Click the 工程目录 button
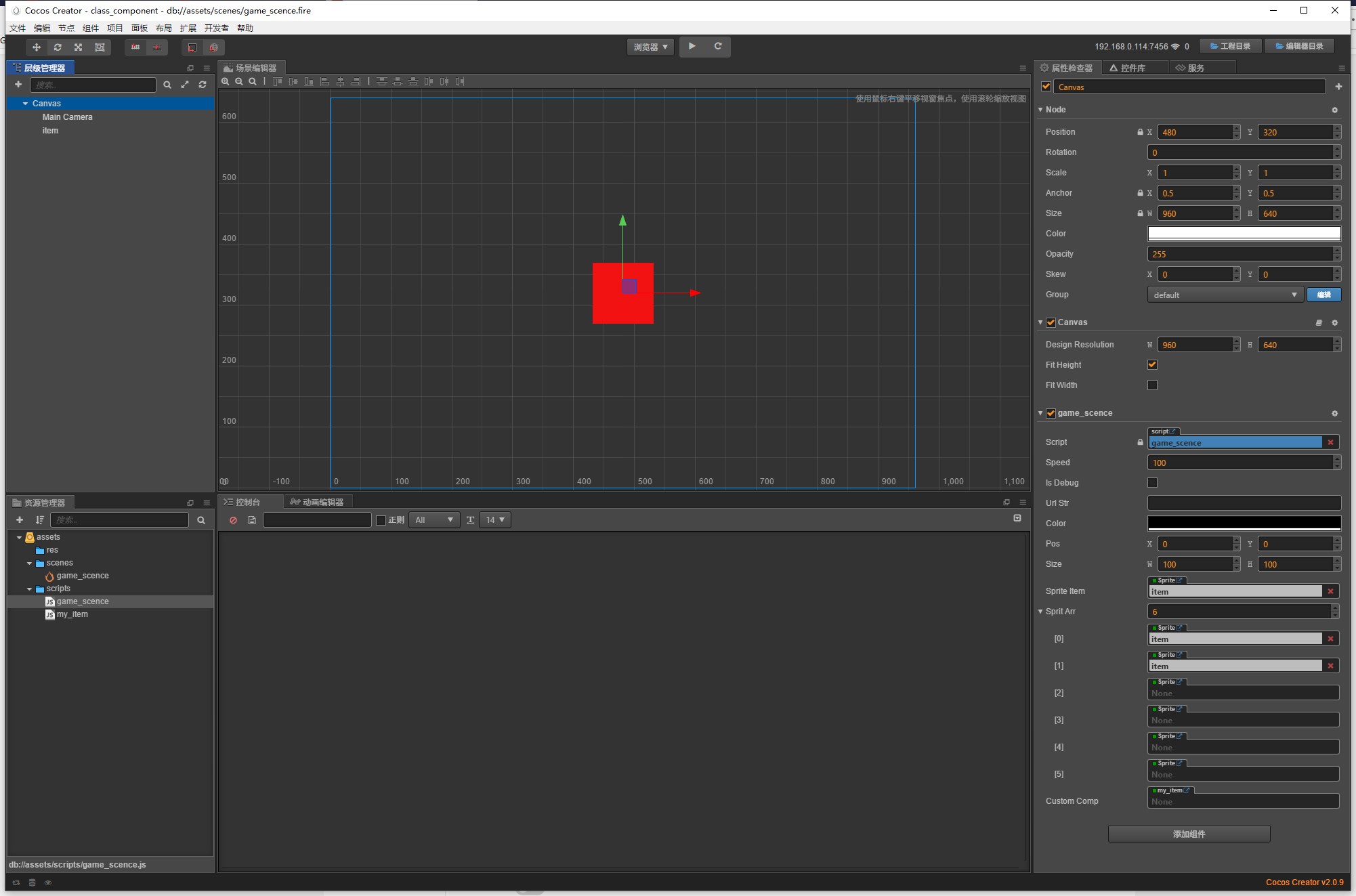This screenshot has width=1356, height=896. coord(1230,46)
